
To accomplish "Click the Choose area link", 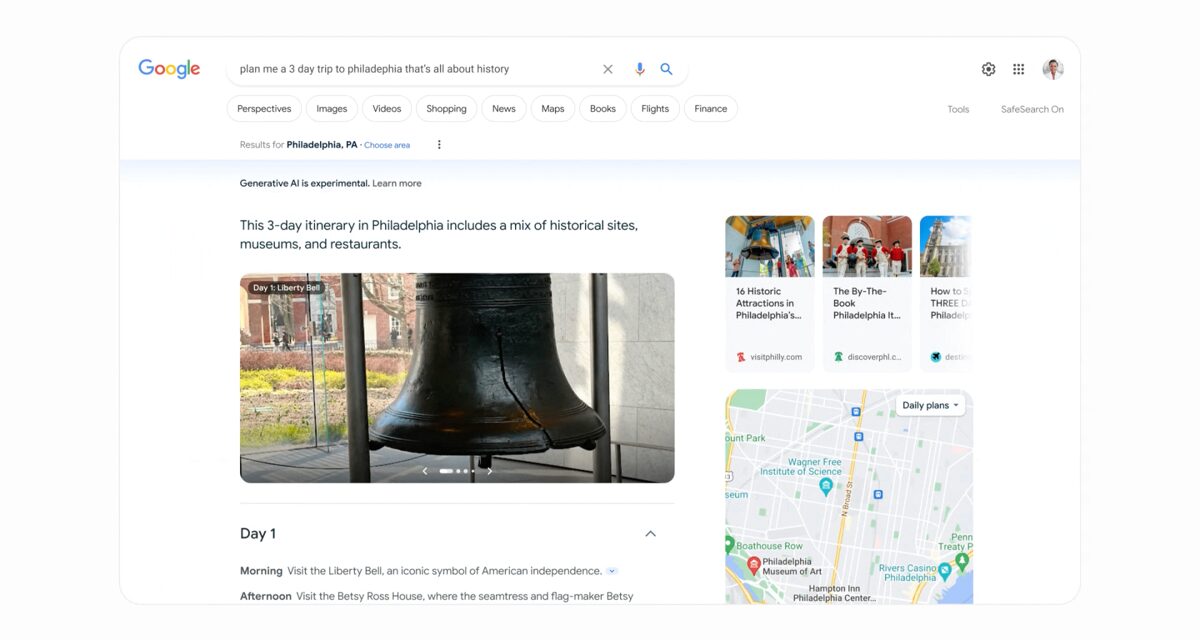I will 387,145.
